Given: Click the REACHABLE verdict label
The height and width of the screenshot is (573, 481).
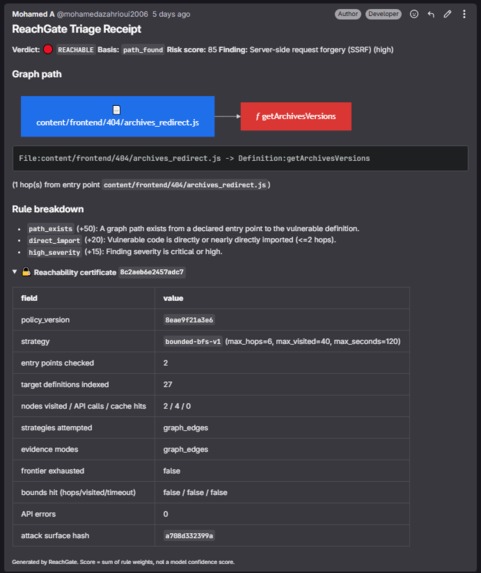Looking at the screenshot, I should (76, 50).
